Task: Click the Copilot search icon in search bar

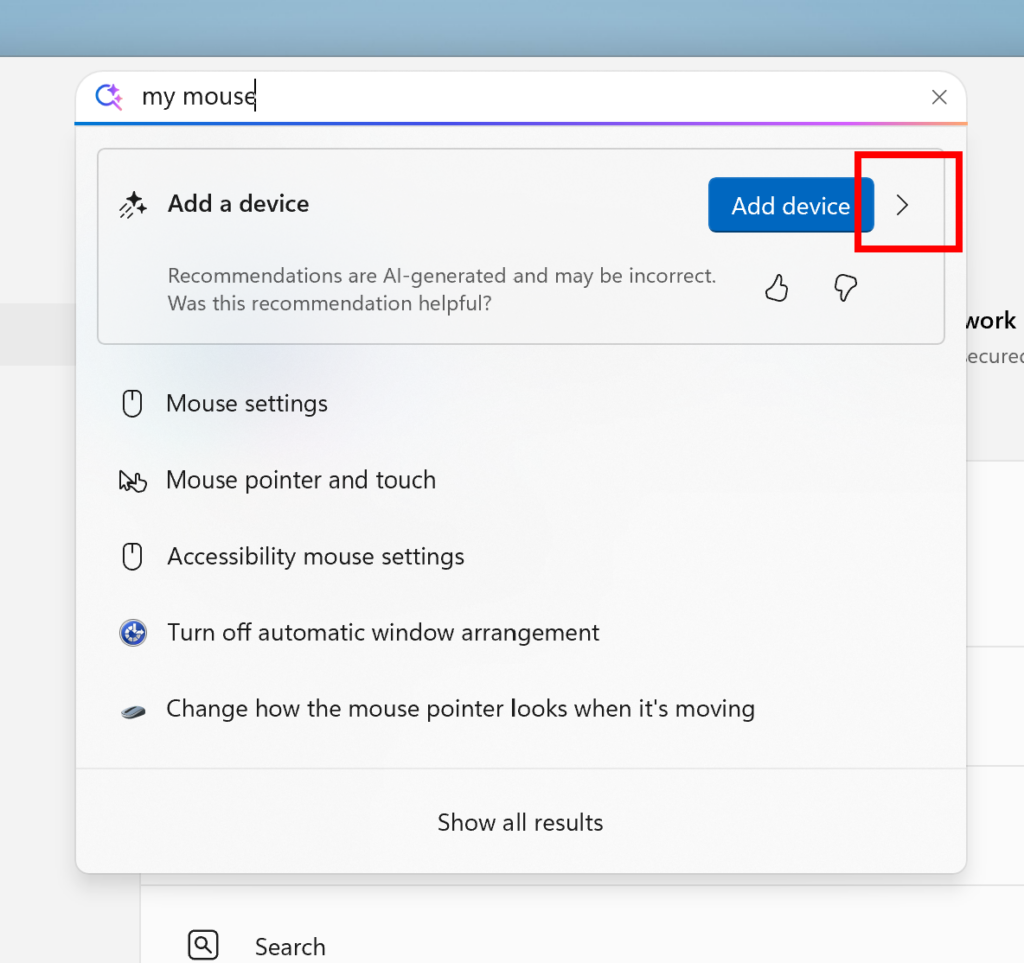Action: 108,96
